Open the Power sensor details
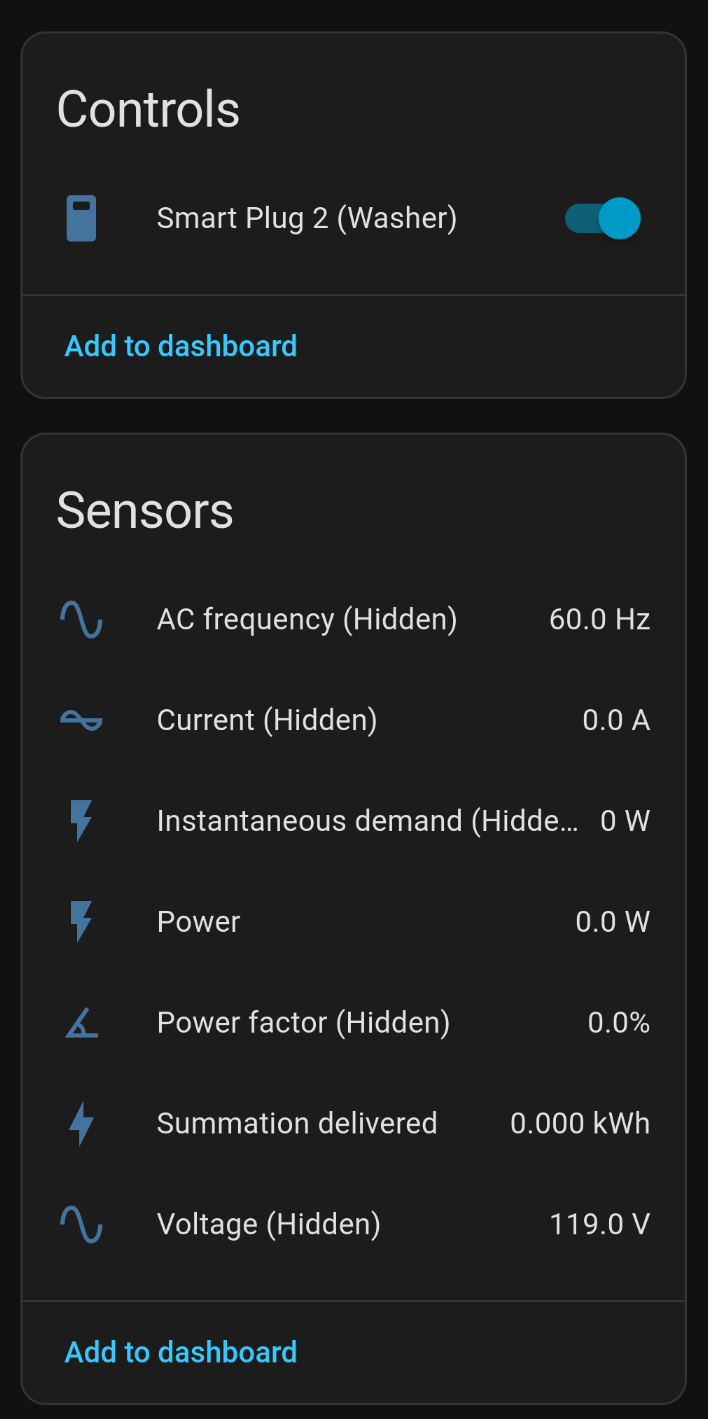708x1419 pixels. tap(198, 922)
